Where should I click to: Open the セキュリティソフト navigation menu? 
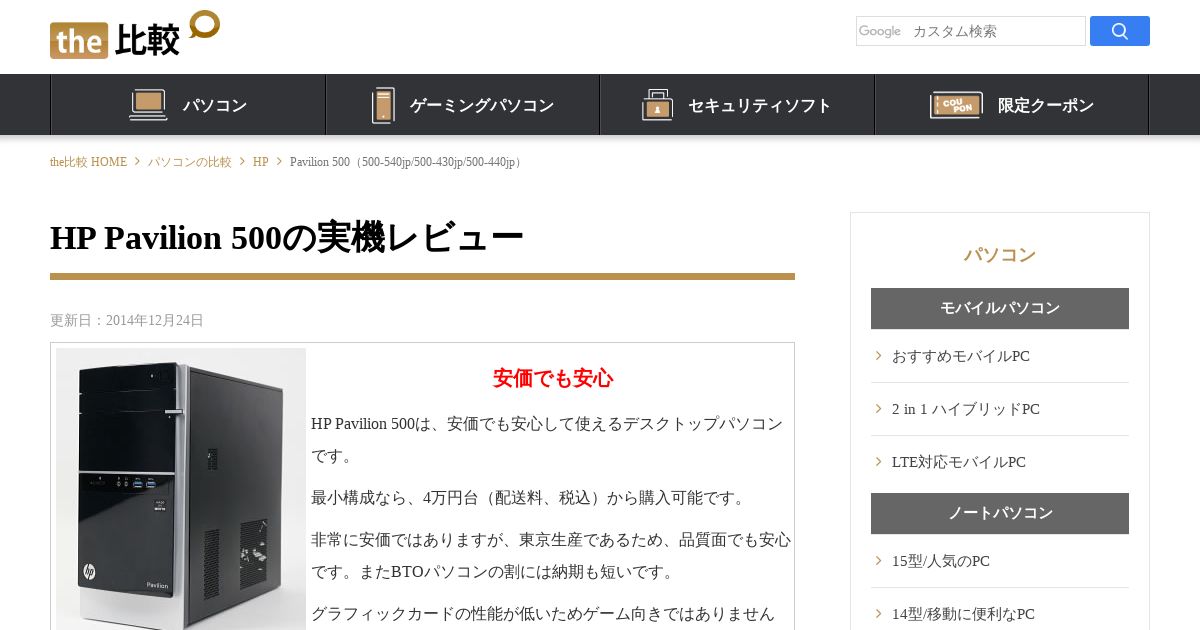coord(737,104)
